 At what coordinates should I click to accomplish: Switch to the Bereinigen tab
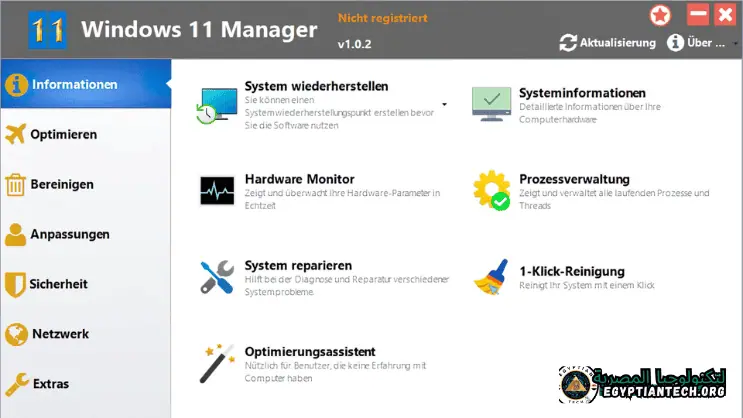tap(86, 184)
